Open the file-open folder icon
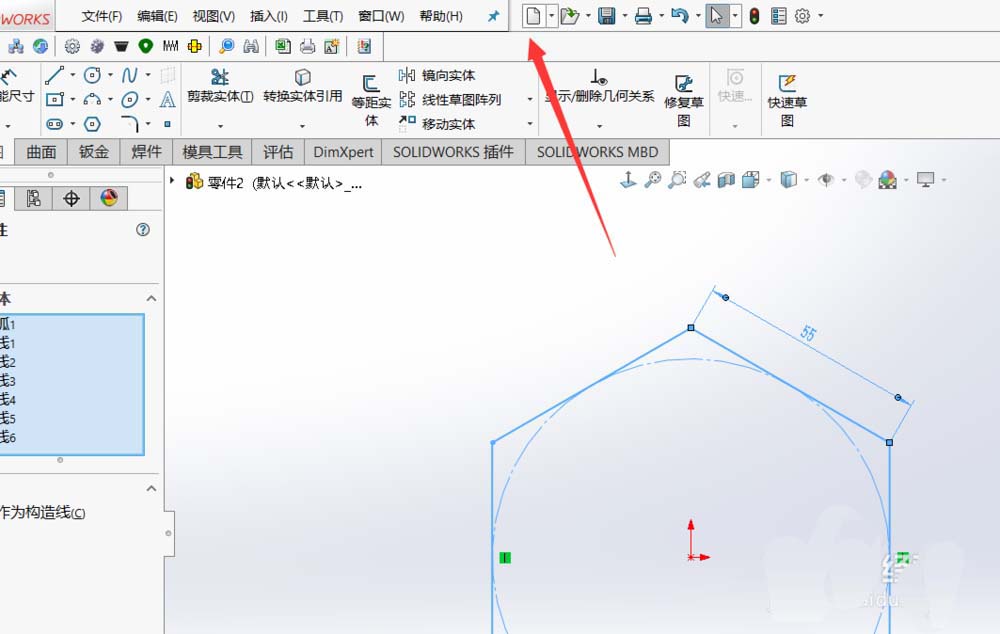This screenshot has height=634, width=1000. (x=569, y=16)
